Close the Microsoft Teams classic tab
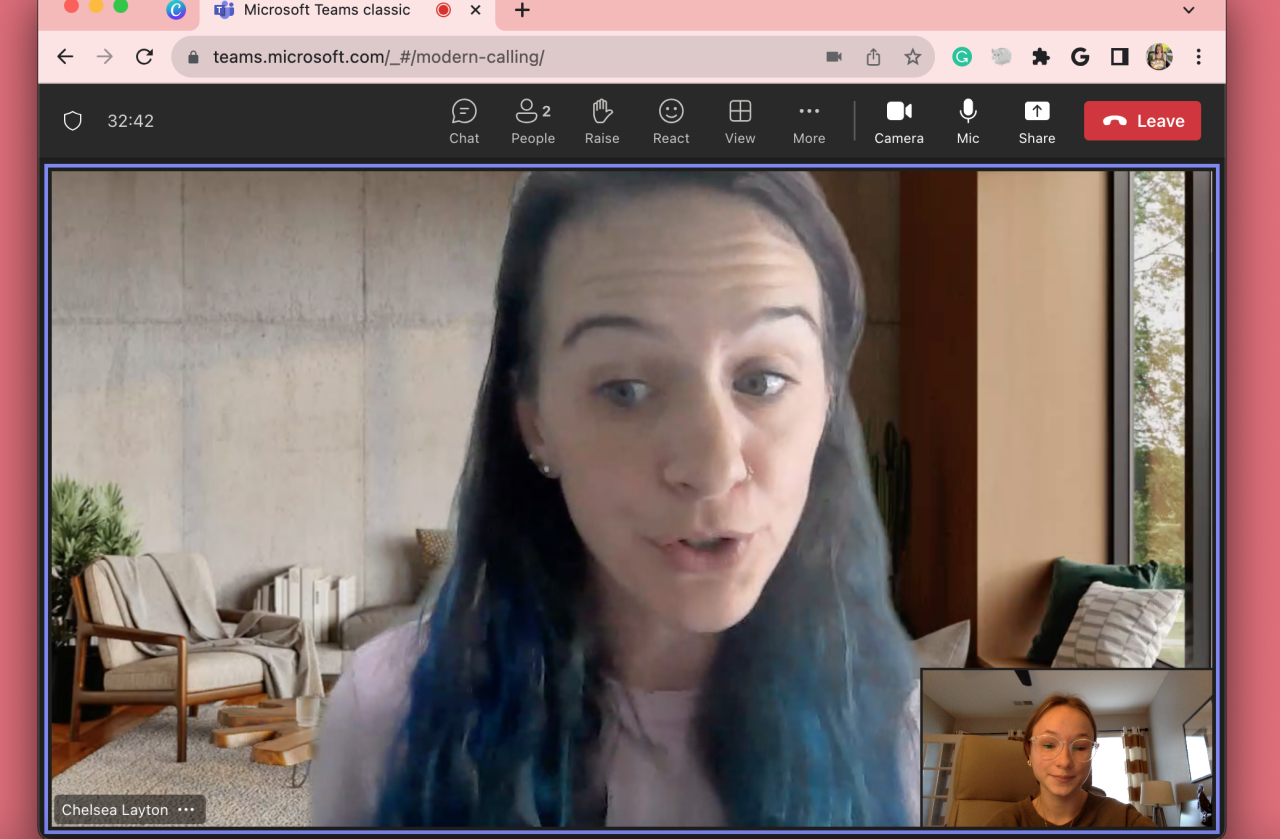 476,10
